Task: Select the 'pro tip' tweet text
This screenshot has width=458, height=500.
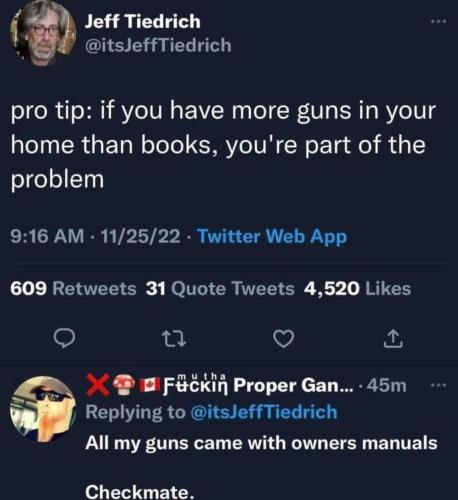Action: pos(223,145)
